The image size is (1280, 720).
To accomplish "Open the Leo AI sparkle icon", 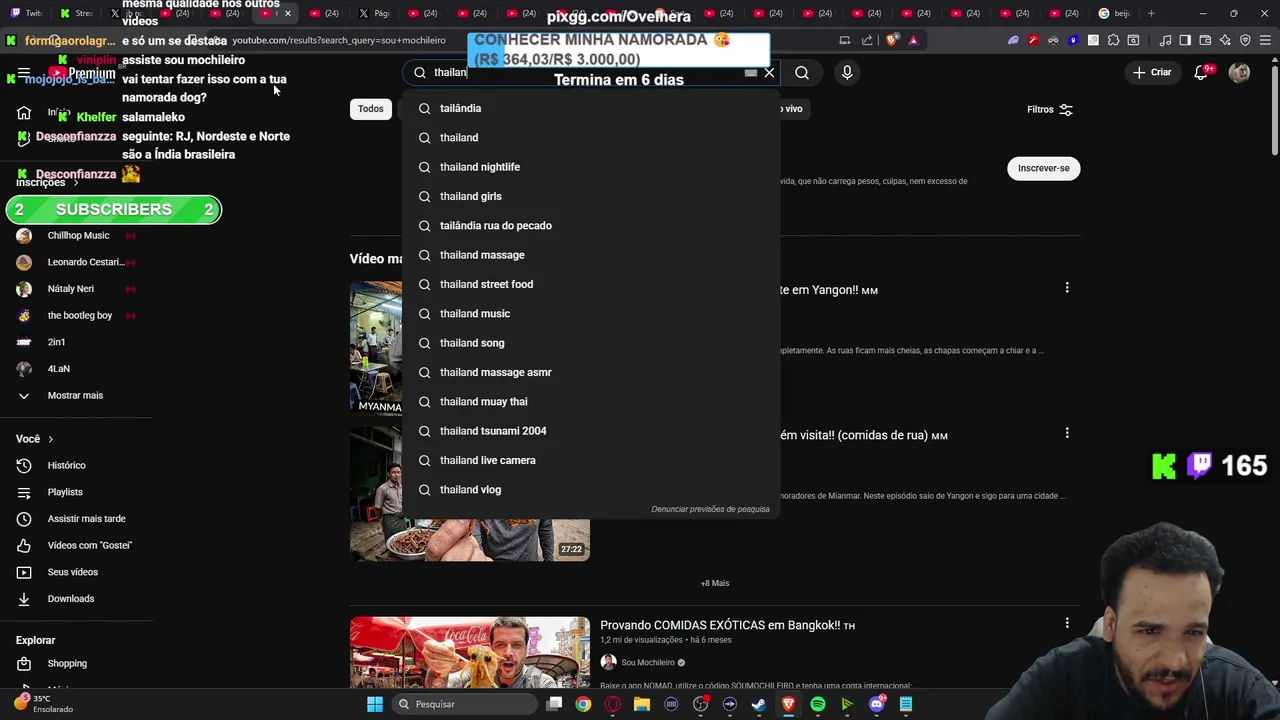I will click(x=1225, y=40).
